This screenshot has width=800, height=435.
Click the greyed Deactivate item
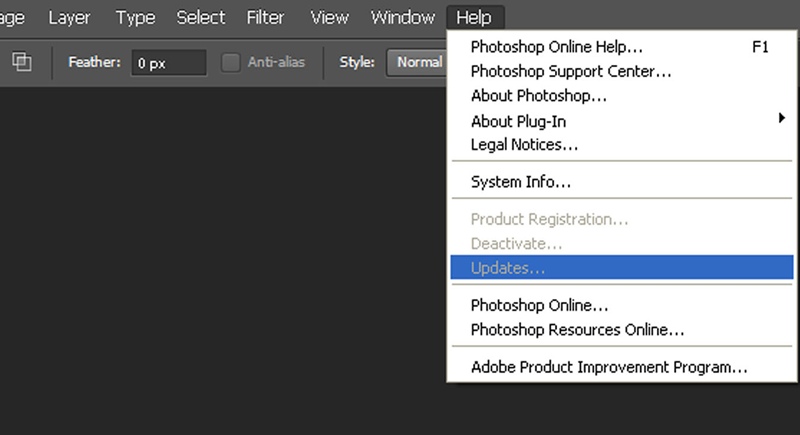(x=621, y=244)
